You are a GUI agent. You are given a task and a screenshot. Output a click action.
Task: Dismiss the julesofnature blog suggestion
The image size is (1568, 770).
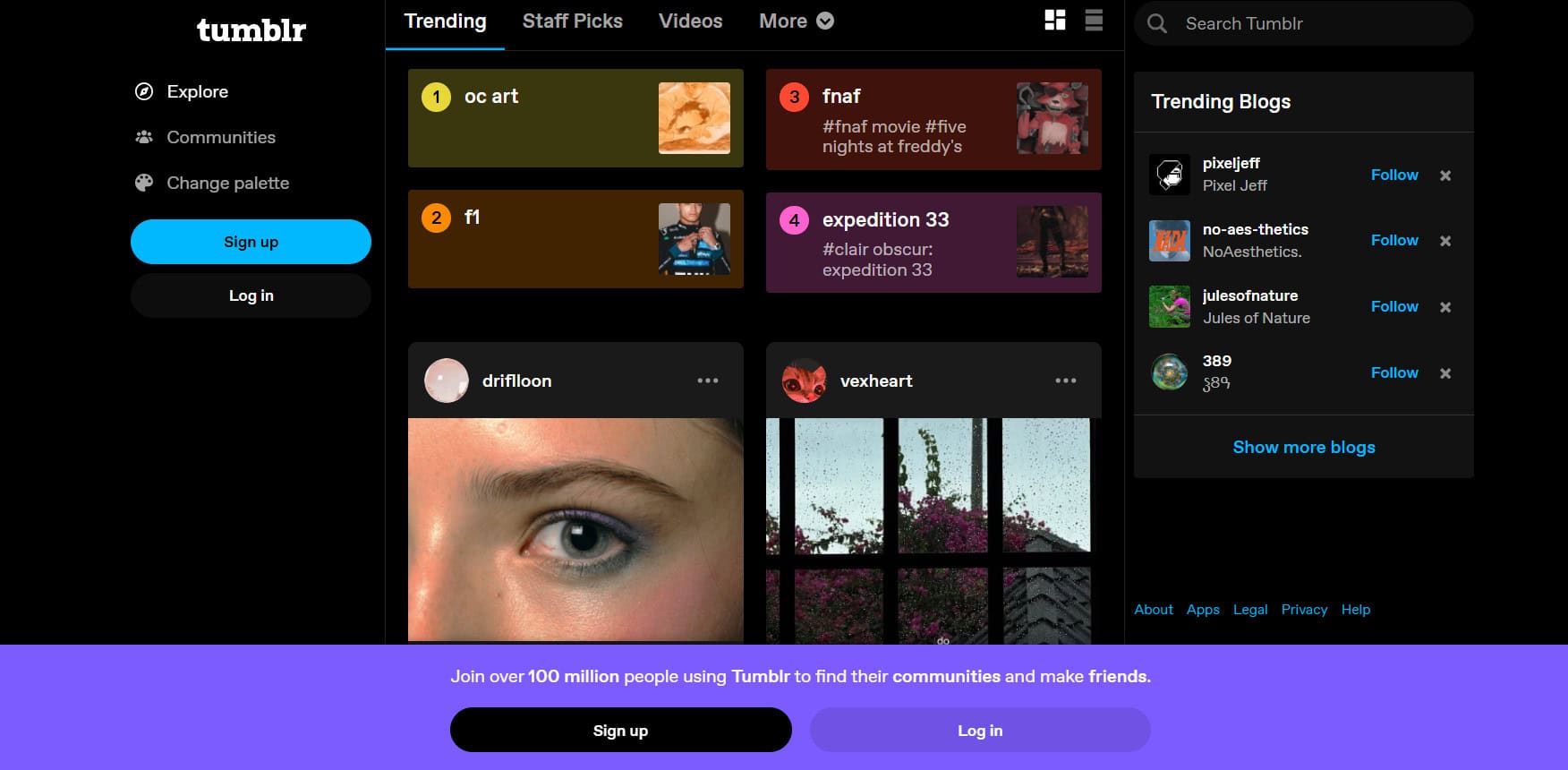point(1444,307)
